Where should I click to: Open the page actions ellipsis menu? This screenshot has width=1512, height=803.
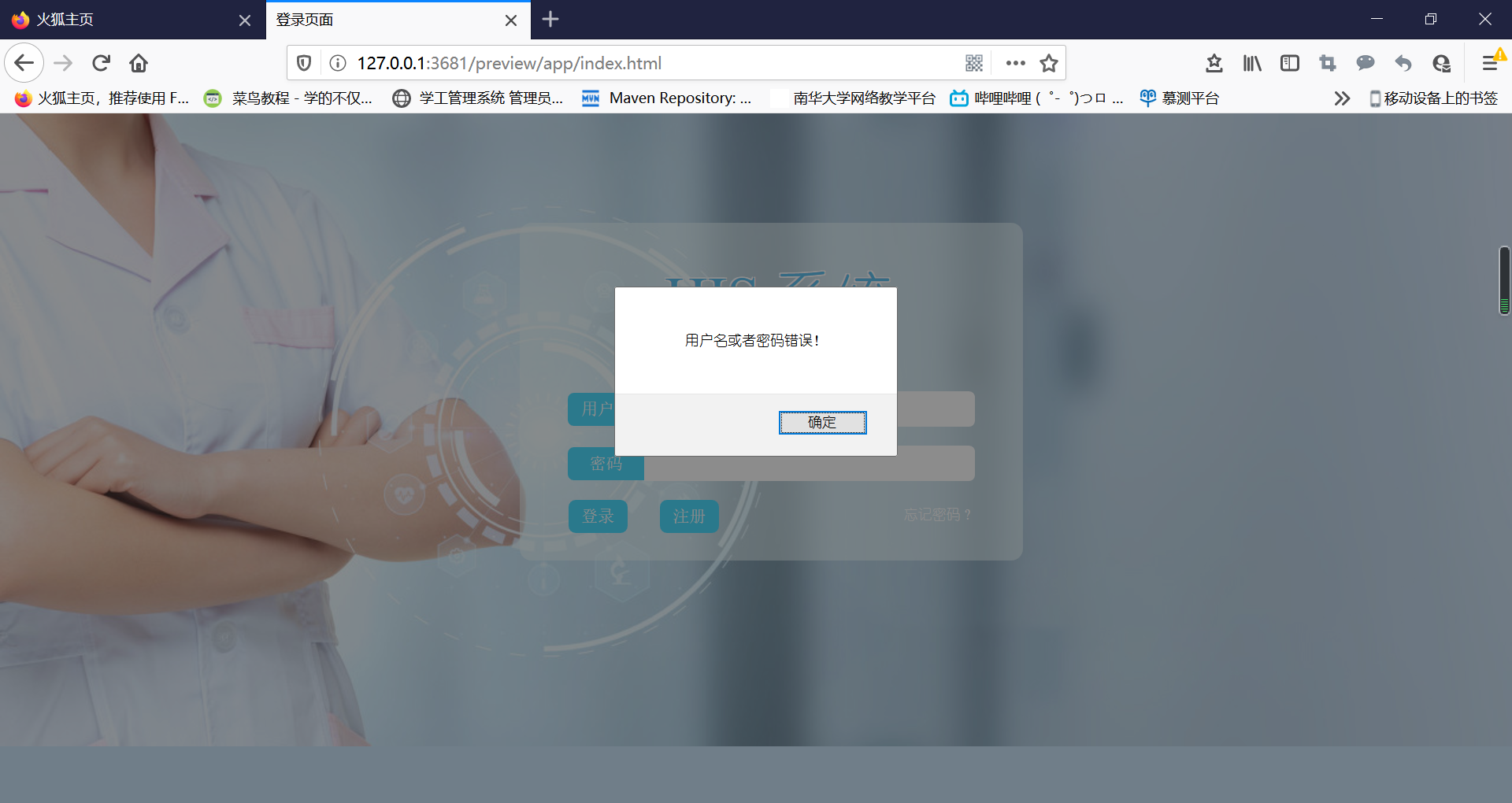[x=1015, y=63]
